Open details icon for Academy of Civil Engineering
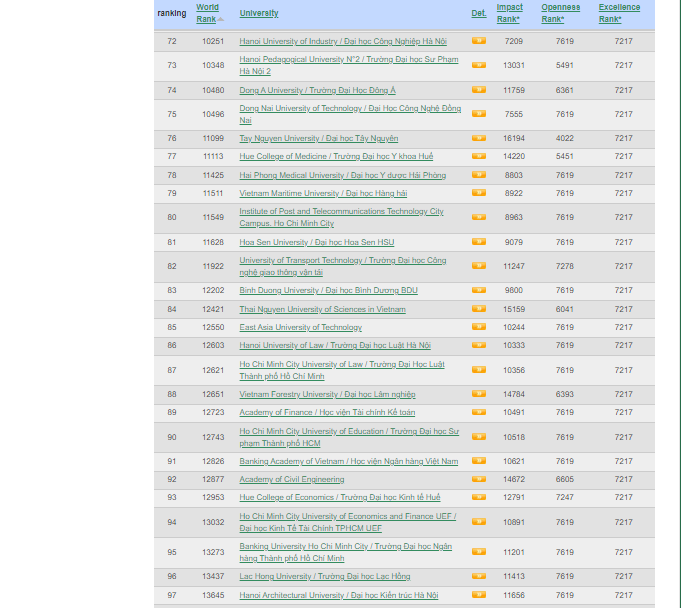Viewport: 681px width, 608px height. click(479, 479)
